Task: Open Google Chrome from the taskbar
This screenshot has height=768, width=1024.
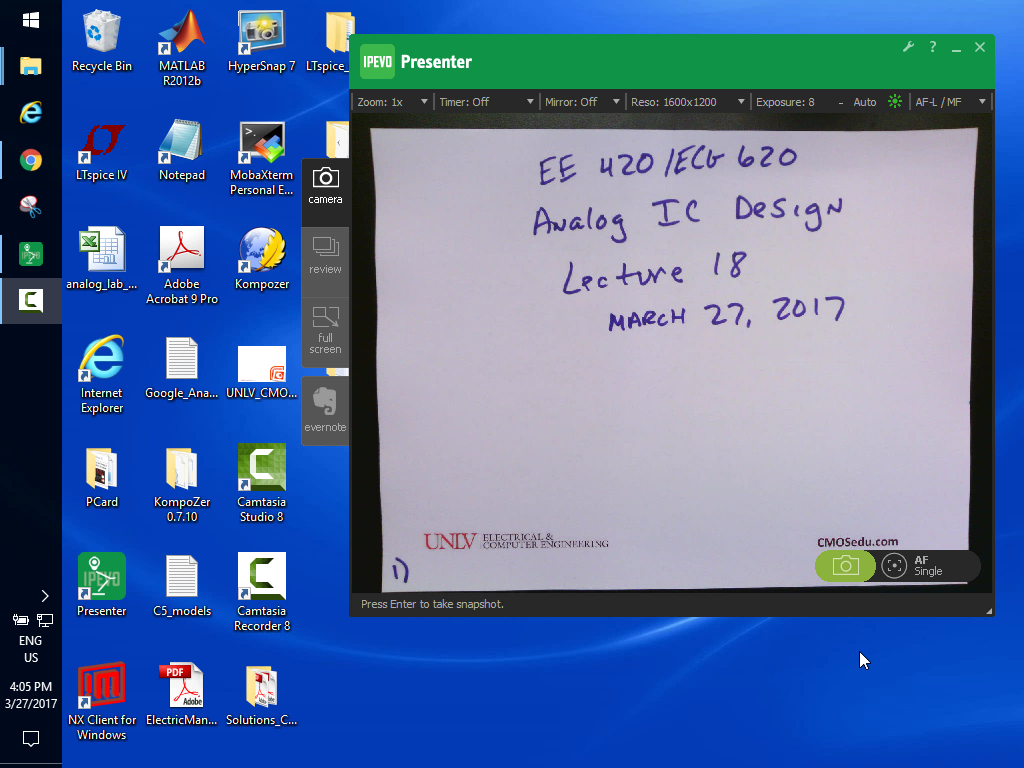Action: [31, 160]
